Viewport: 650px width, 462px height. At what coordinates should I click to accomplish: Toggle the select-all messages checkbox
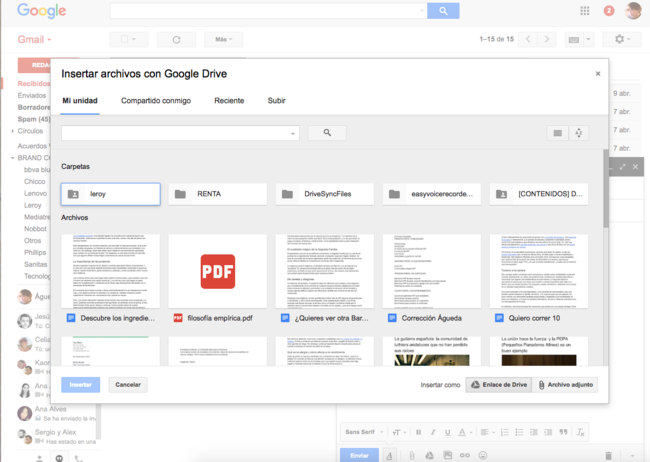[x=124, y=39]
